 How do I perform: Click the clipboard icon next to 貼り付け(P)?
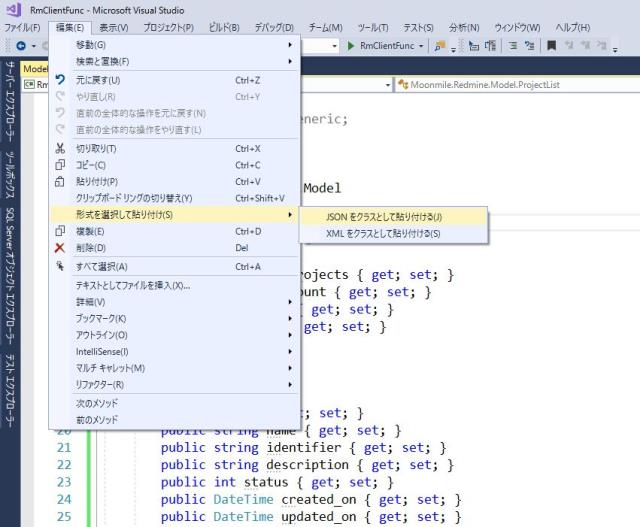[60, 182]
